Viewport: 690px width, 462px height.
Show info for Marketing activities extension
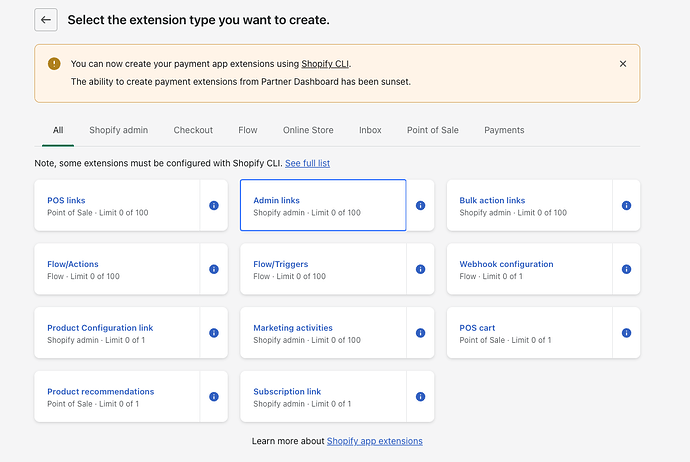pyautogui.click(x=420, y=333)
